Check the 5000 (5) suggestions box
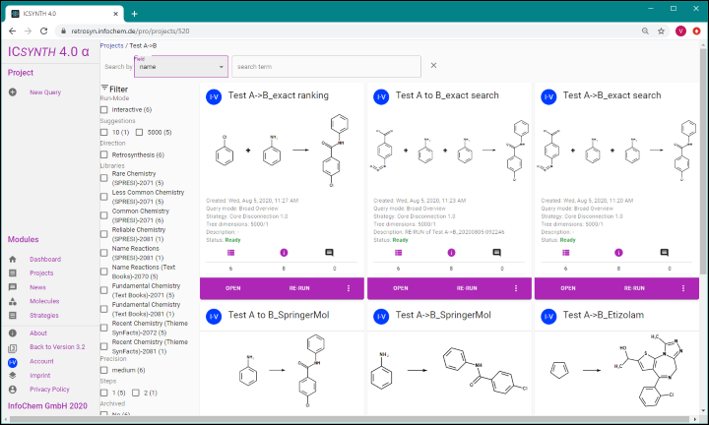This screenshot has height=425, width=709. (139, 132)
